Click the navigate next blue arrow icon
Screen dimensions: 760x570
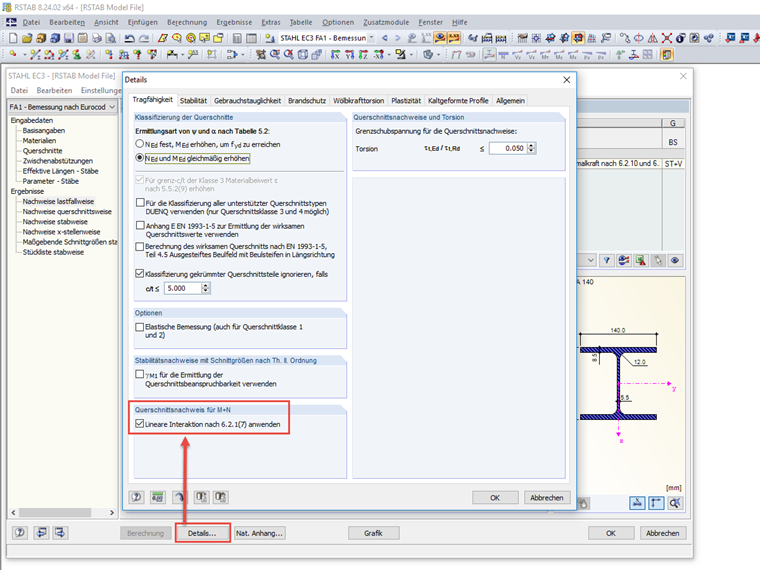pos(398,38)
